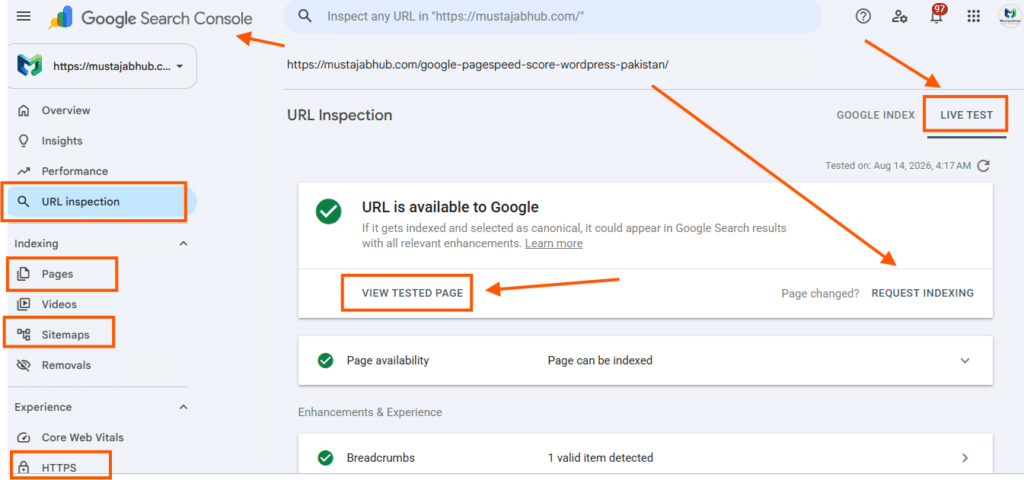Open notifications bell with 97 badge
The image size is (1024, 480).
pyautogui.click(x=936, y=16)
